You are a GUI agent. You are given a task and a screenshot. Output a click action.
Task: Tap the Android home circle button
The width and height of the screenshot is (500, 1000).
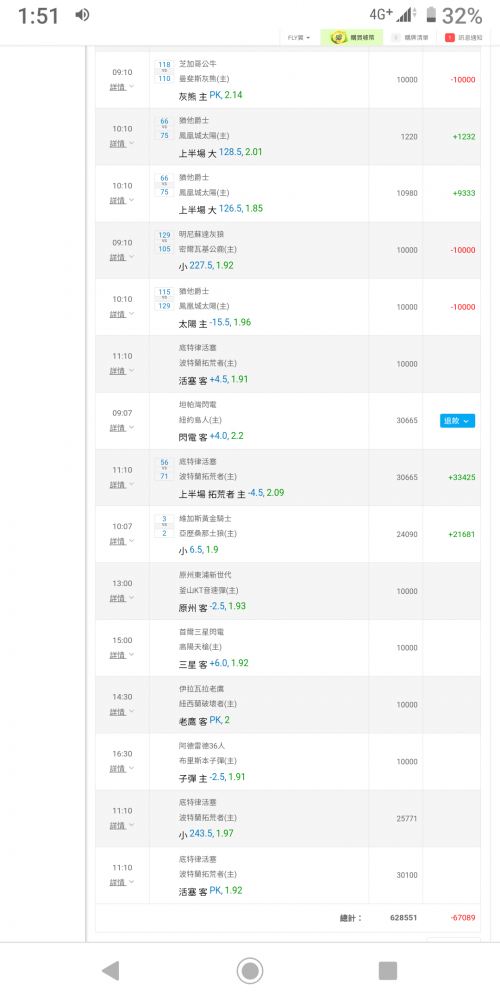pos(250,971)
